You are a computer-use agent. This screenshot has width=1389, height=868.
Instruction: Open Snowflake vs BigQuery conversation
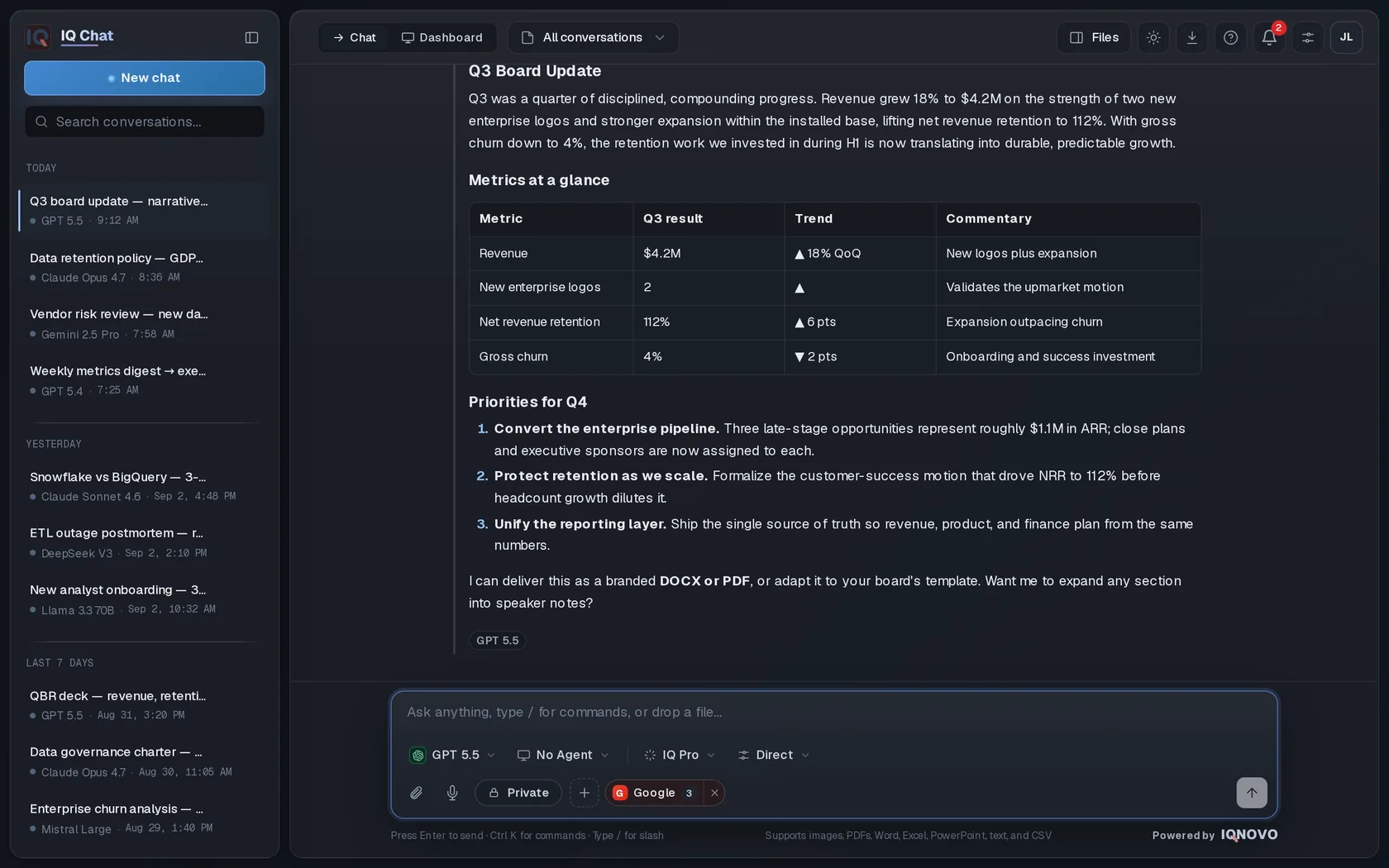pos(145,486)
